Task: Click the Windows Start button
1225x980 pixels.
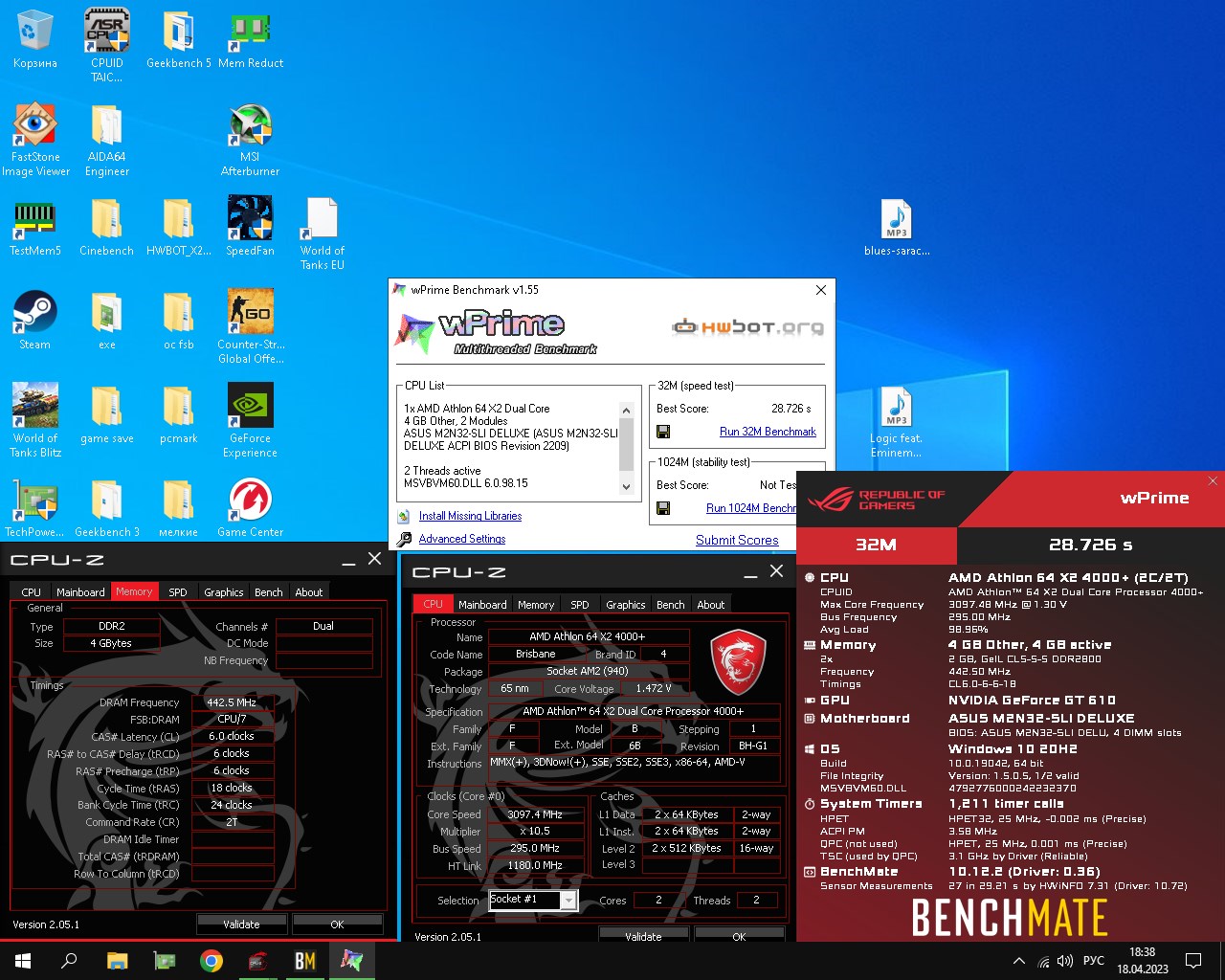Action: tap(23, 961)
